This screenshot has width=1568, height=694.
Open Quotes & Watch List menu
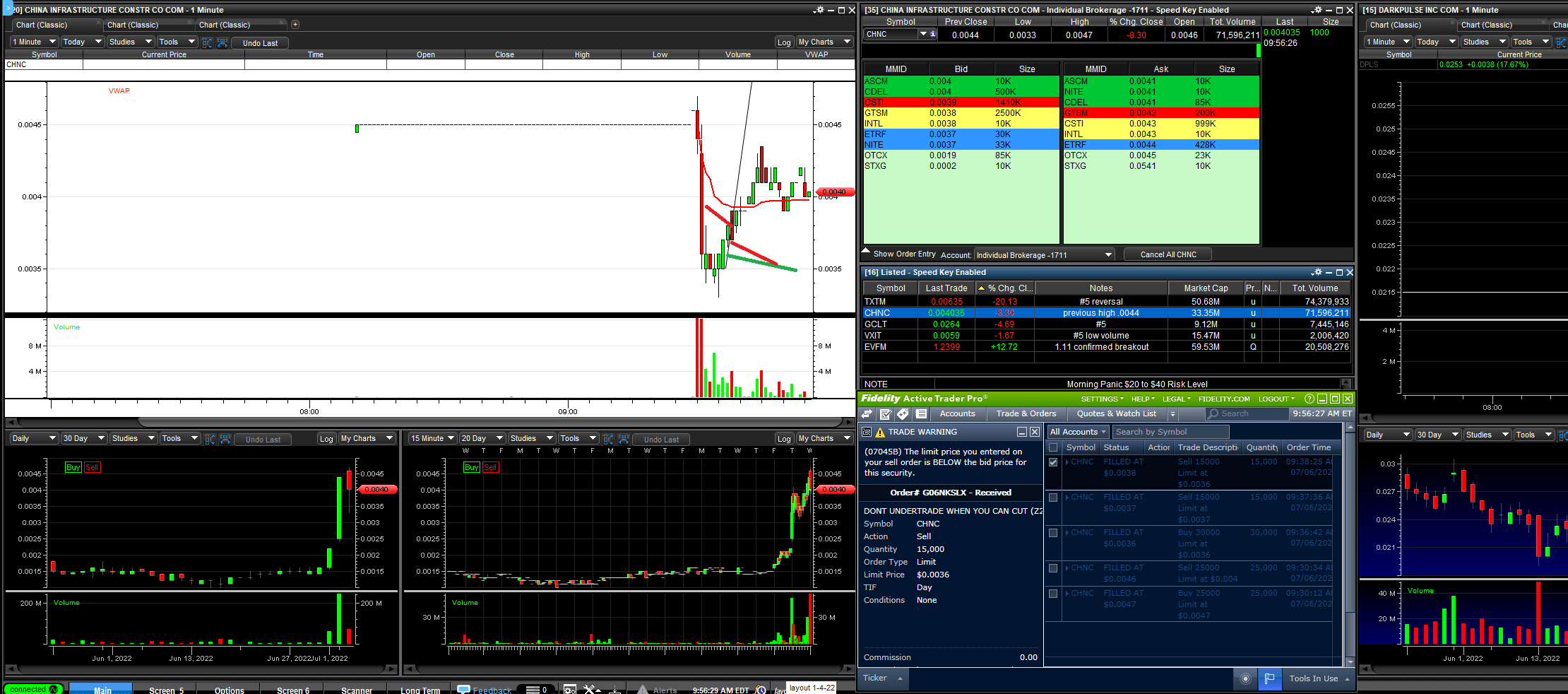pos(1117,414)
